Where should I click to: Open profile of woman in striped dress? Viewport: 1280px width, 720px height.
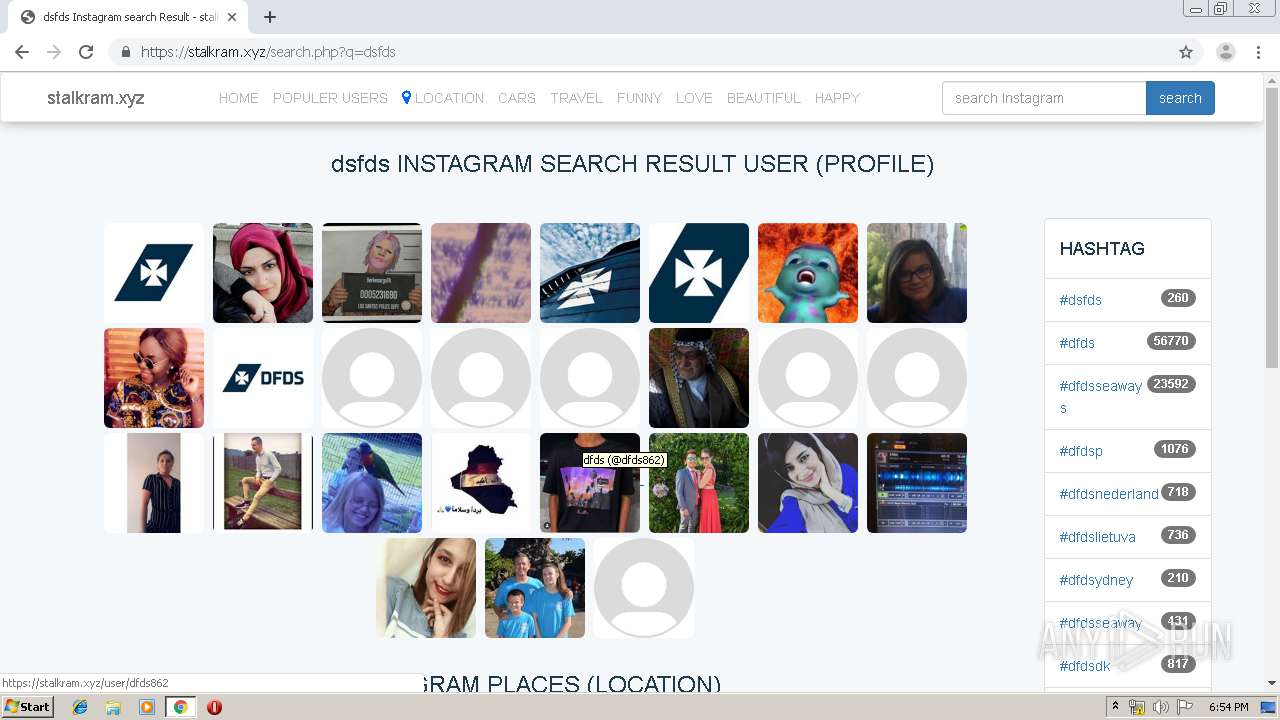(154, 483)
